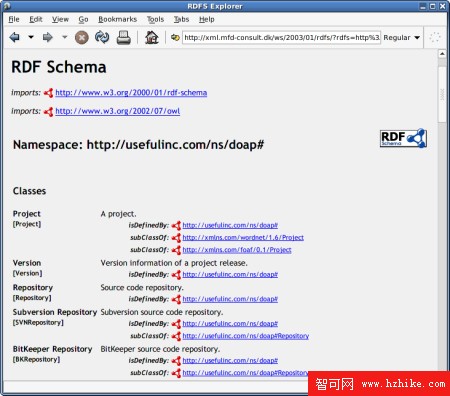Viewport: 450px width, 396px height.
Task: Click RDF icon beside Subversion isDefinedBy
Action: pos(176,324)
